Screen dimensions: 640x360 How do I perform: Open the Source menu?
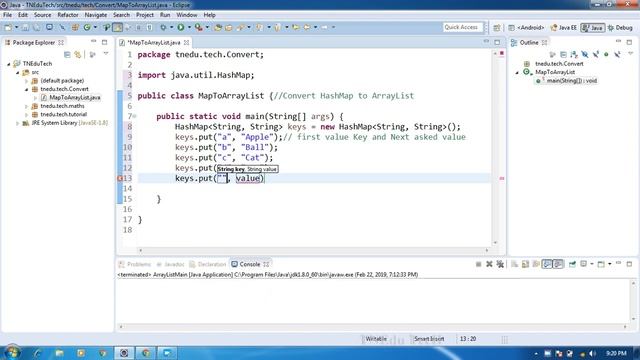(42, 15)
